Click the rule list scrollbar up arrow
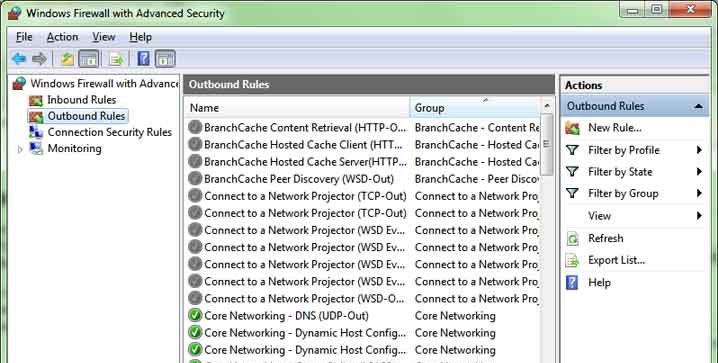 547,106
